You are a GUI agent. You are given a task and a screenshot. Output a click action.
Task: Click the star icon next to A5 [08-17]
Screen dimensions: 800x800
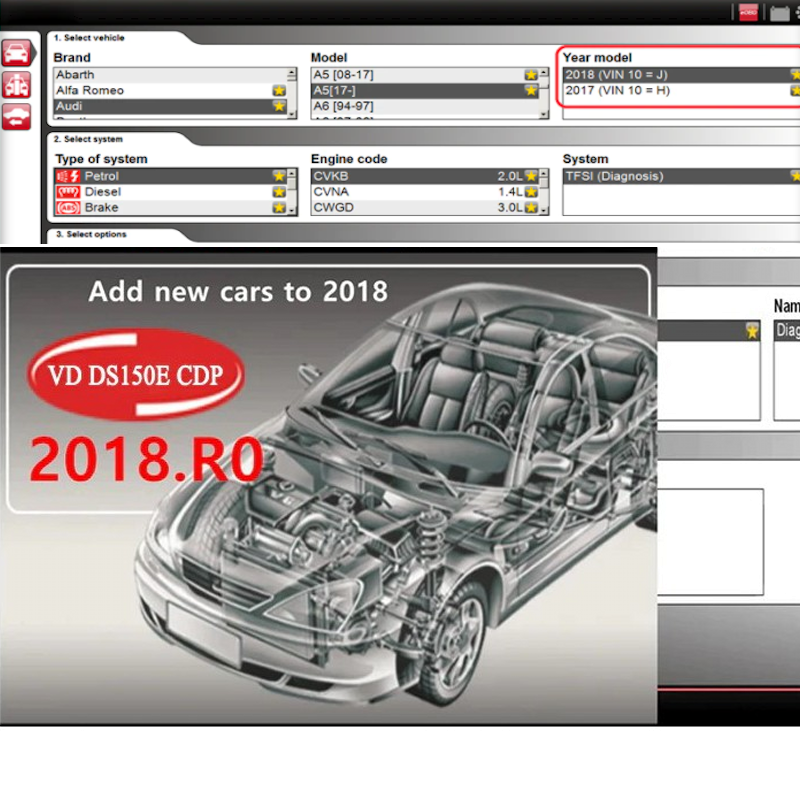click(531, 75)
